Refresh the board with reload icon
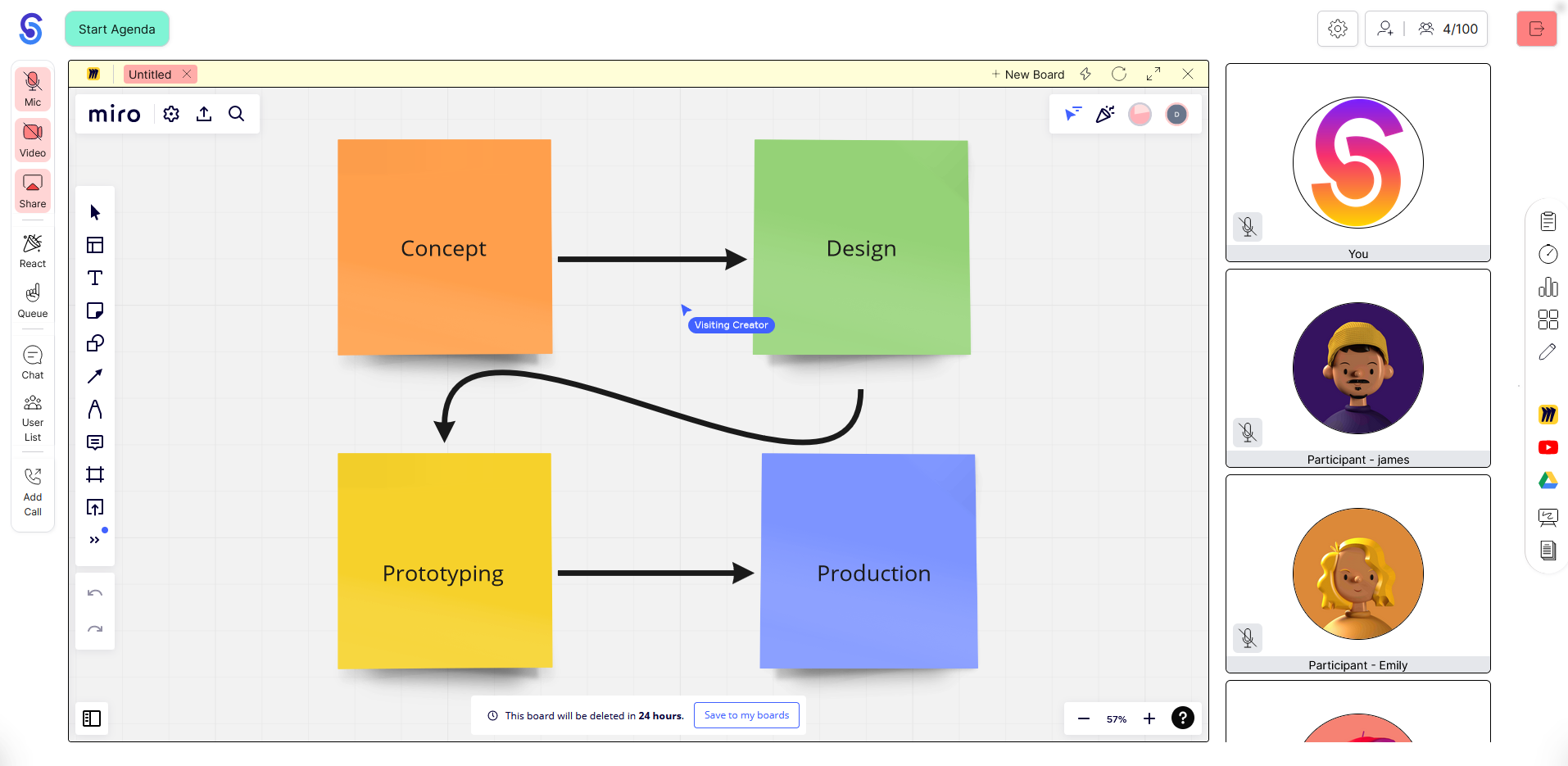Screen dimensions: 1568x766 pos(1119,74)
